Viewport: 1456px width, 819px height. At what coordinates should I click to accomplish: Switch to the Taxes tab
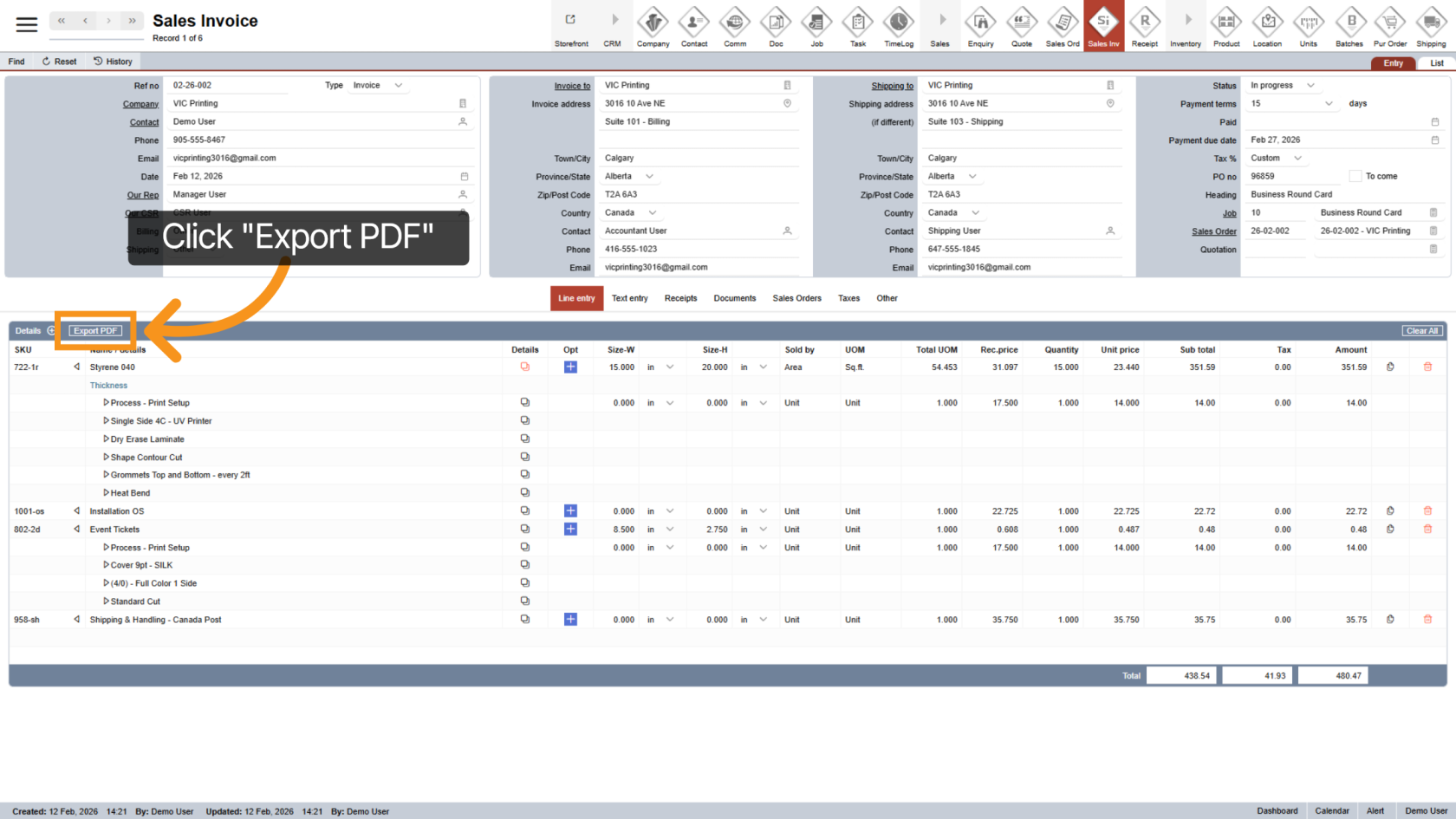point(848,298)
